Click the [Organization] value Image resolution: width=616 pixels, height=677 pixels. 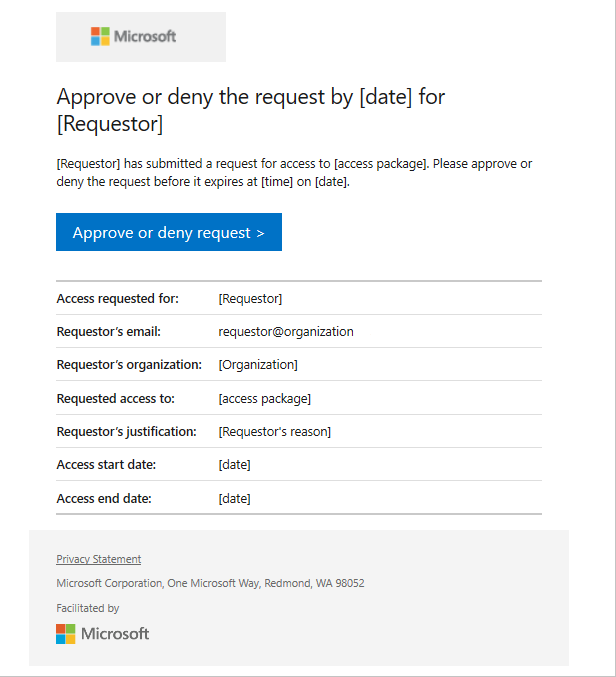[258, 365]
